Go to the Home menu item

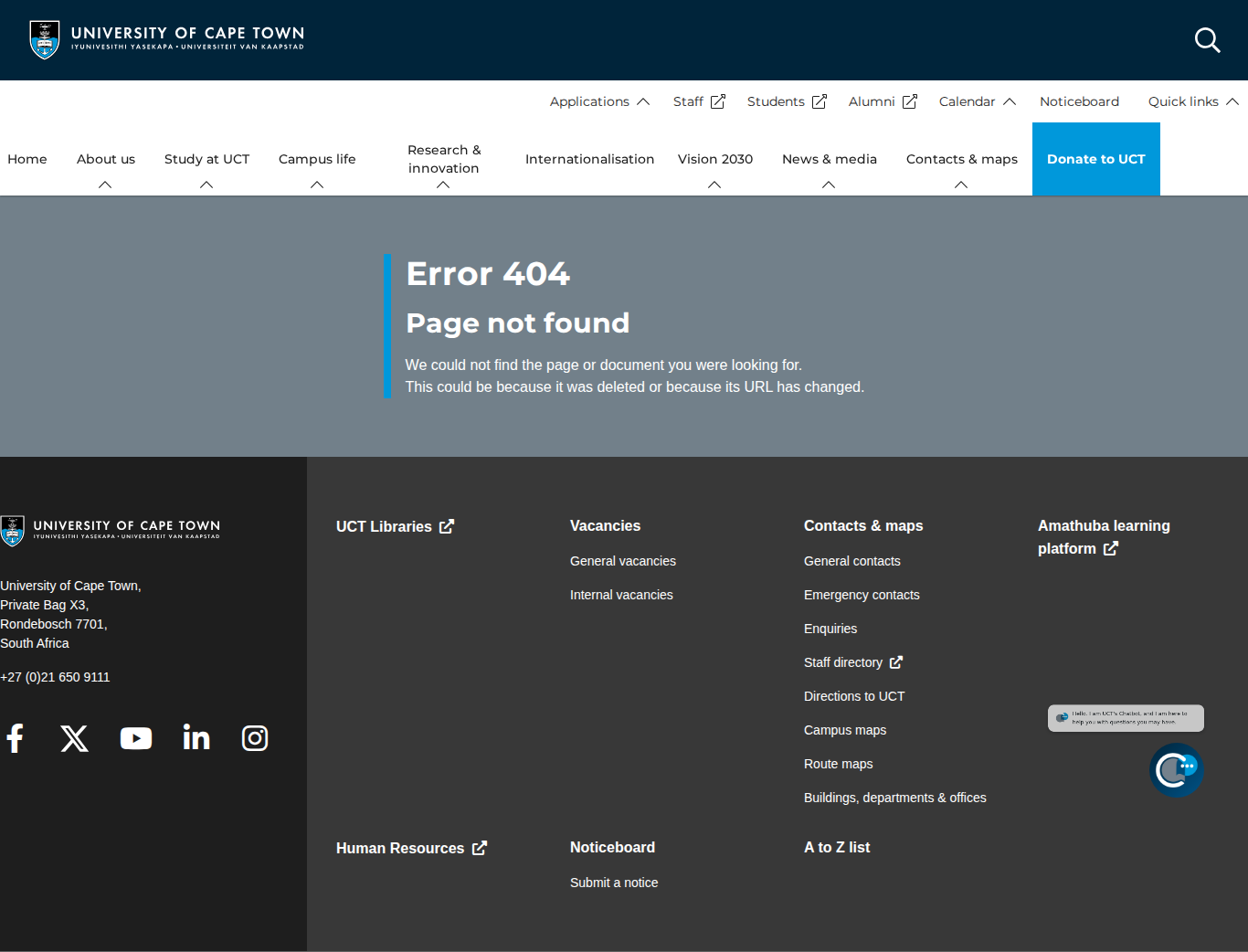pyautogui.click(x=27, y=159)
